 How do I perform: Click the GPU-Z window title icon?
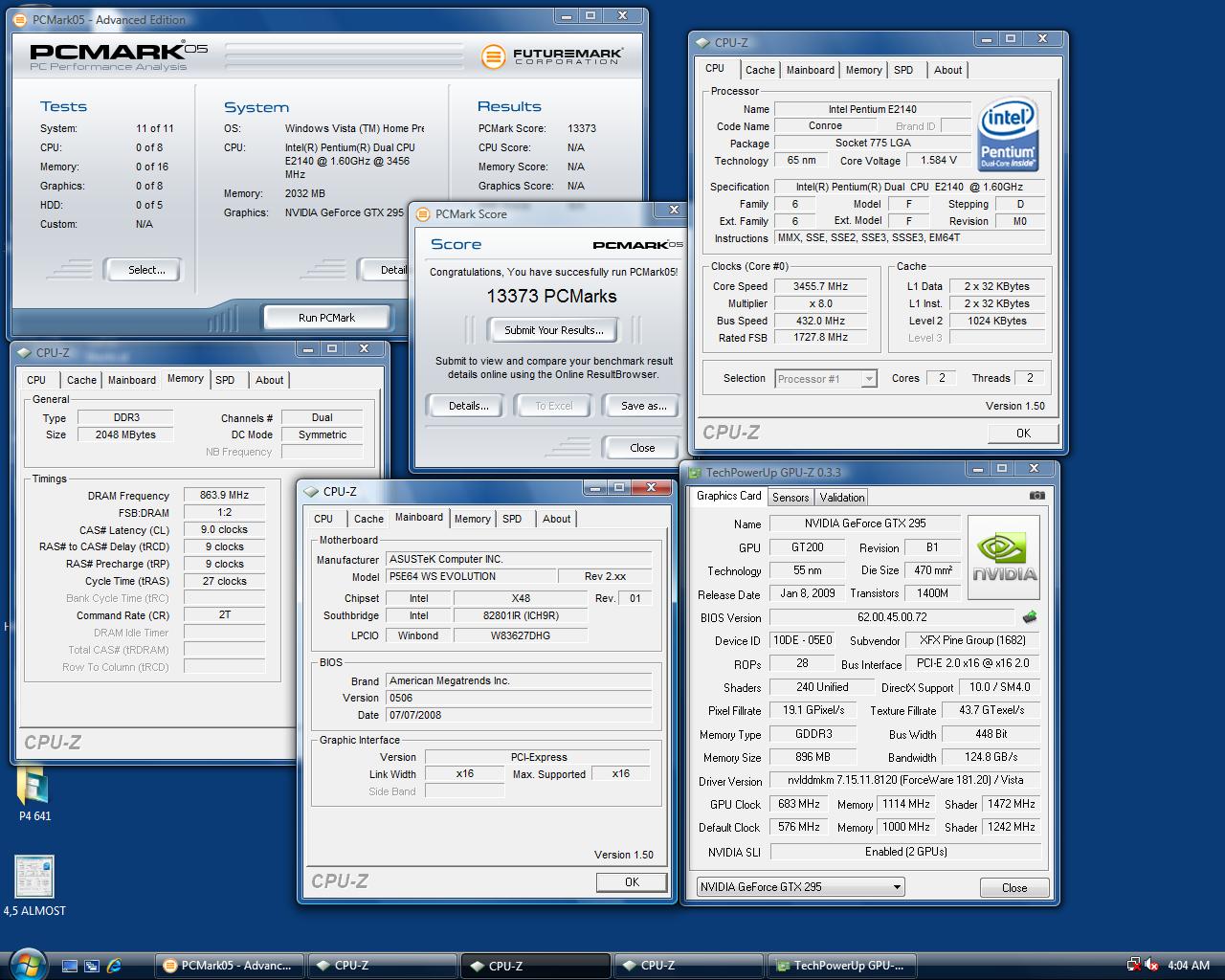point(695,472)
